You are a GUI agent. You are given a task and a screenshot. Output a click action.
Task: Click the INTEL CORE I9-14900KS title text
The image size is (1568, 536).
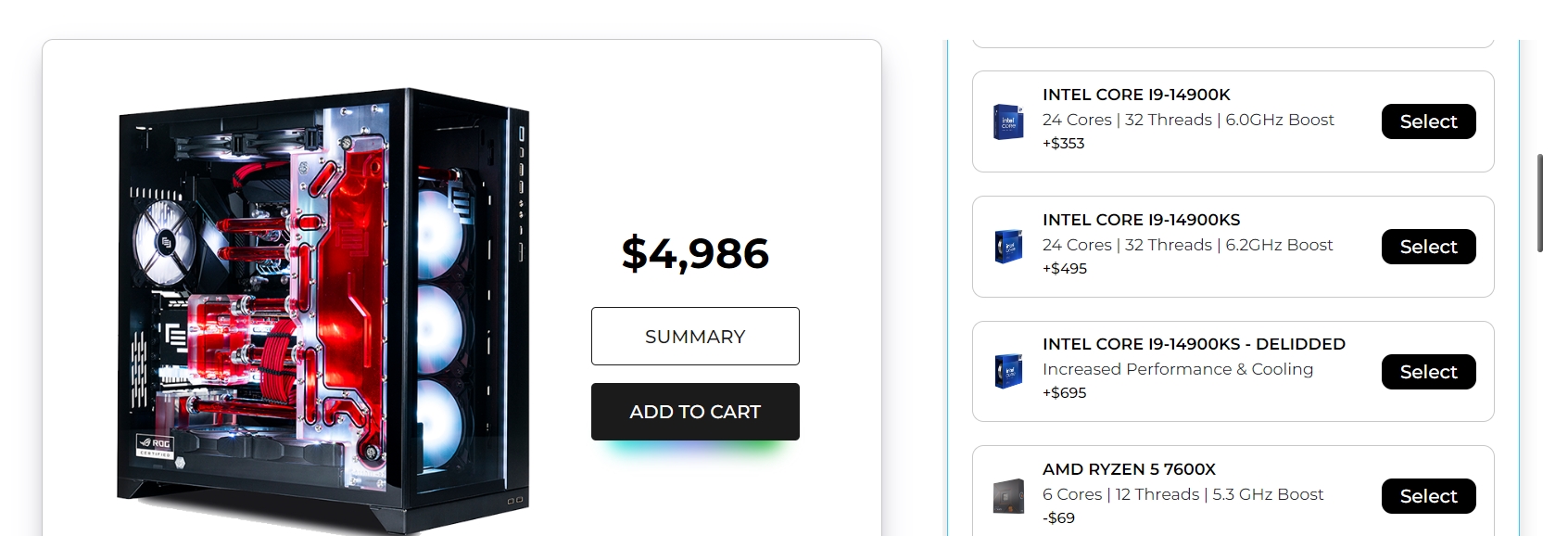[x=1141, y=220]
